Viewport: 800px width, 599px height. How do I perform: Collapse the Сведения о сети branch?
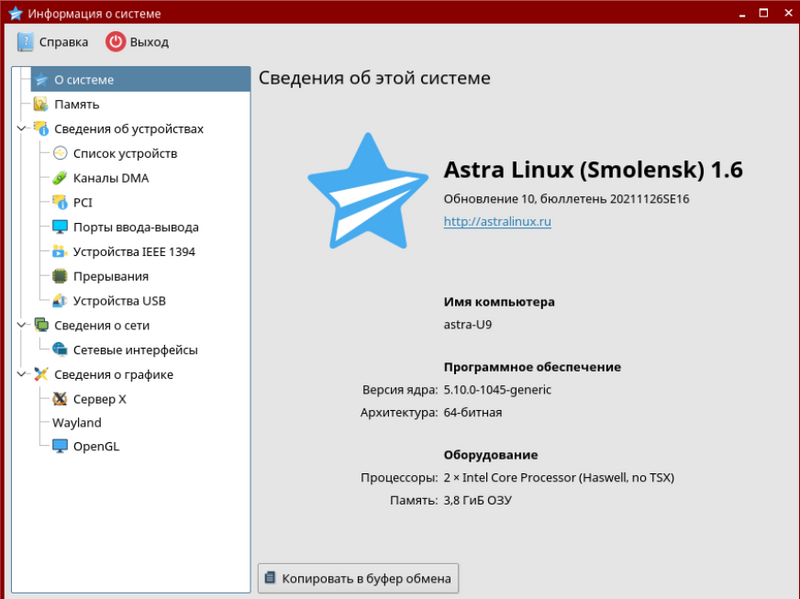[x=22, y=325]
